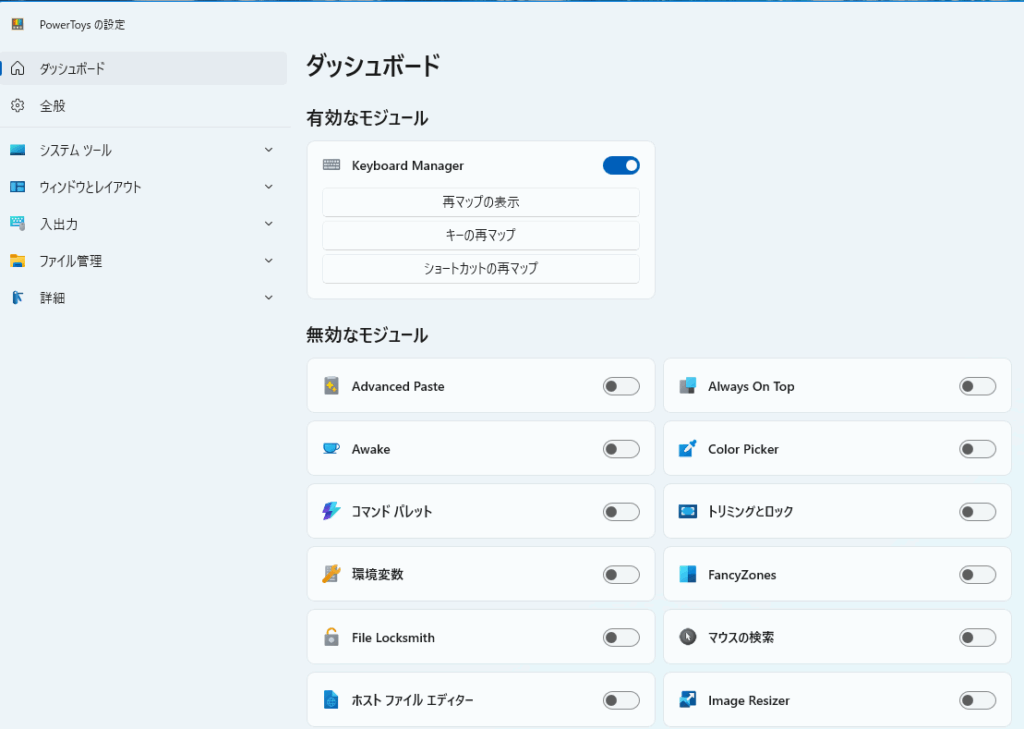Click the コマンド パレット lightning icon
The width and height of the screenshot is (1024, 729).
331,511
